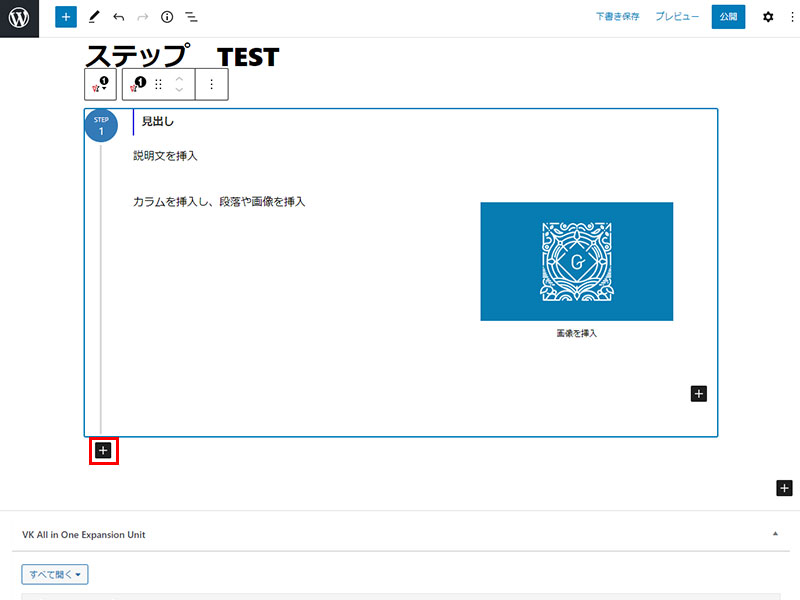Open the blue block inserter in top toolbar
Viewport: 800px width, 600px height.
65,17
